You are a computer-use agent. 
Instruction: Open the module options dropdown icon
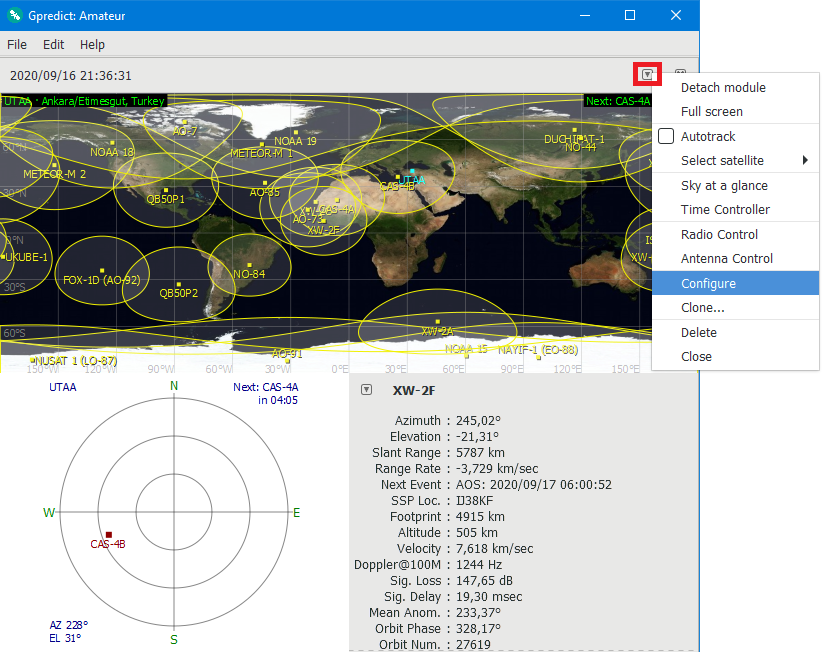[x=647, y=74]
